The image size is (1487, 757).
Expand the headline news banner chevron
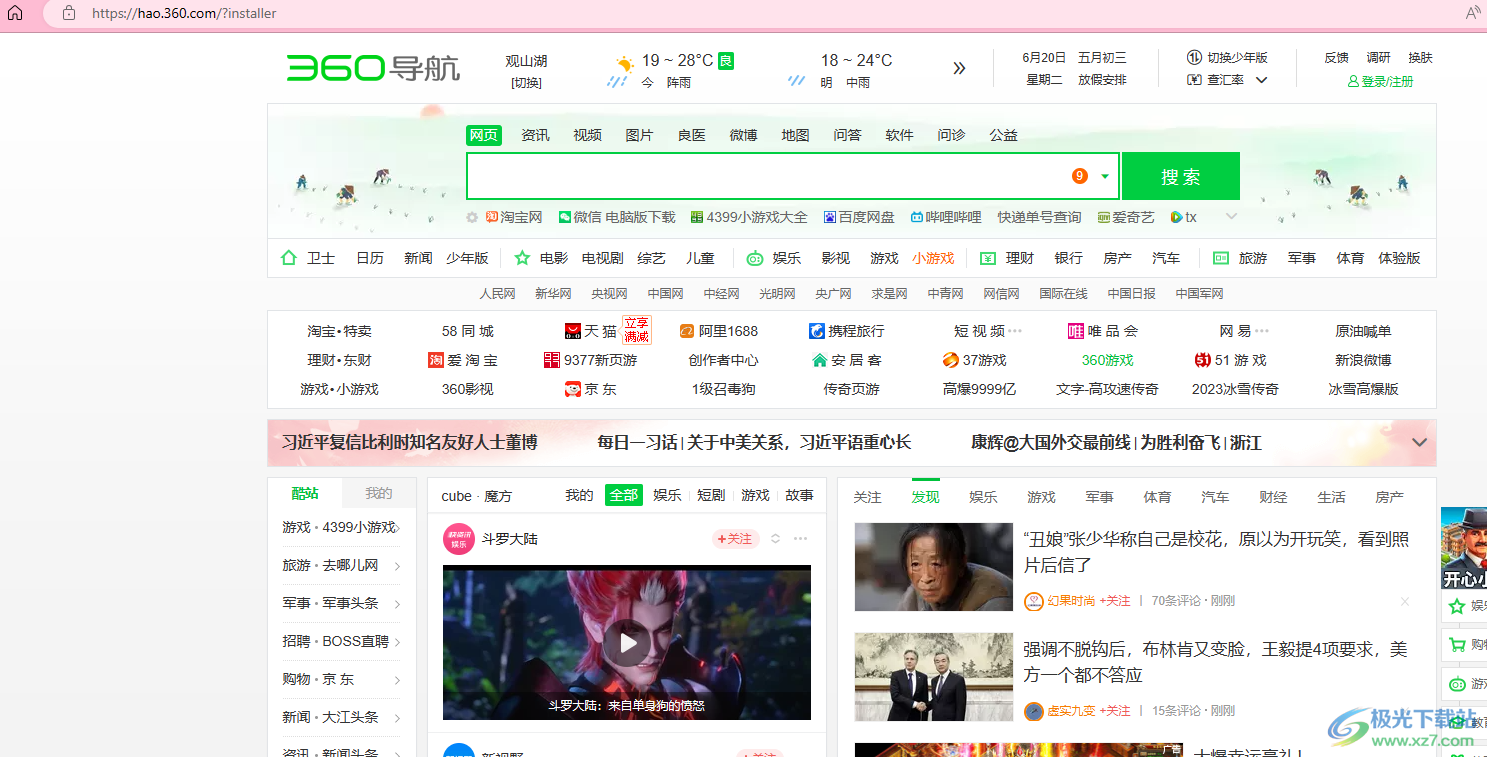(x=1419, y=442)
